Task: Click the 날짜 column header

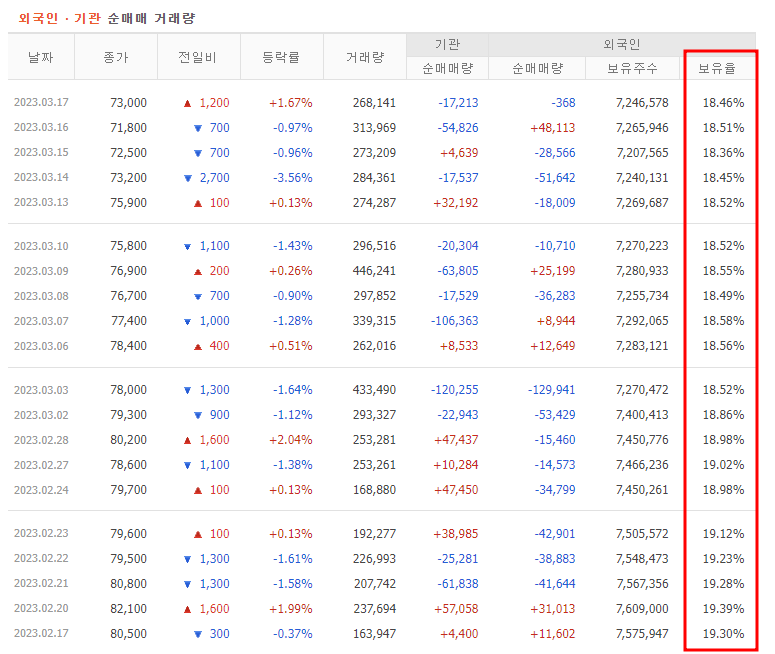Action: click(41, 57)
